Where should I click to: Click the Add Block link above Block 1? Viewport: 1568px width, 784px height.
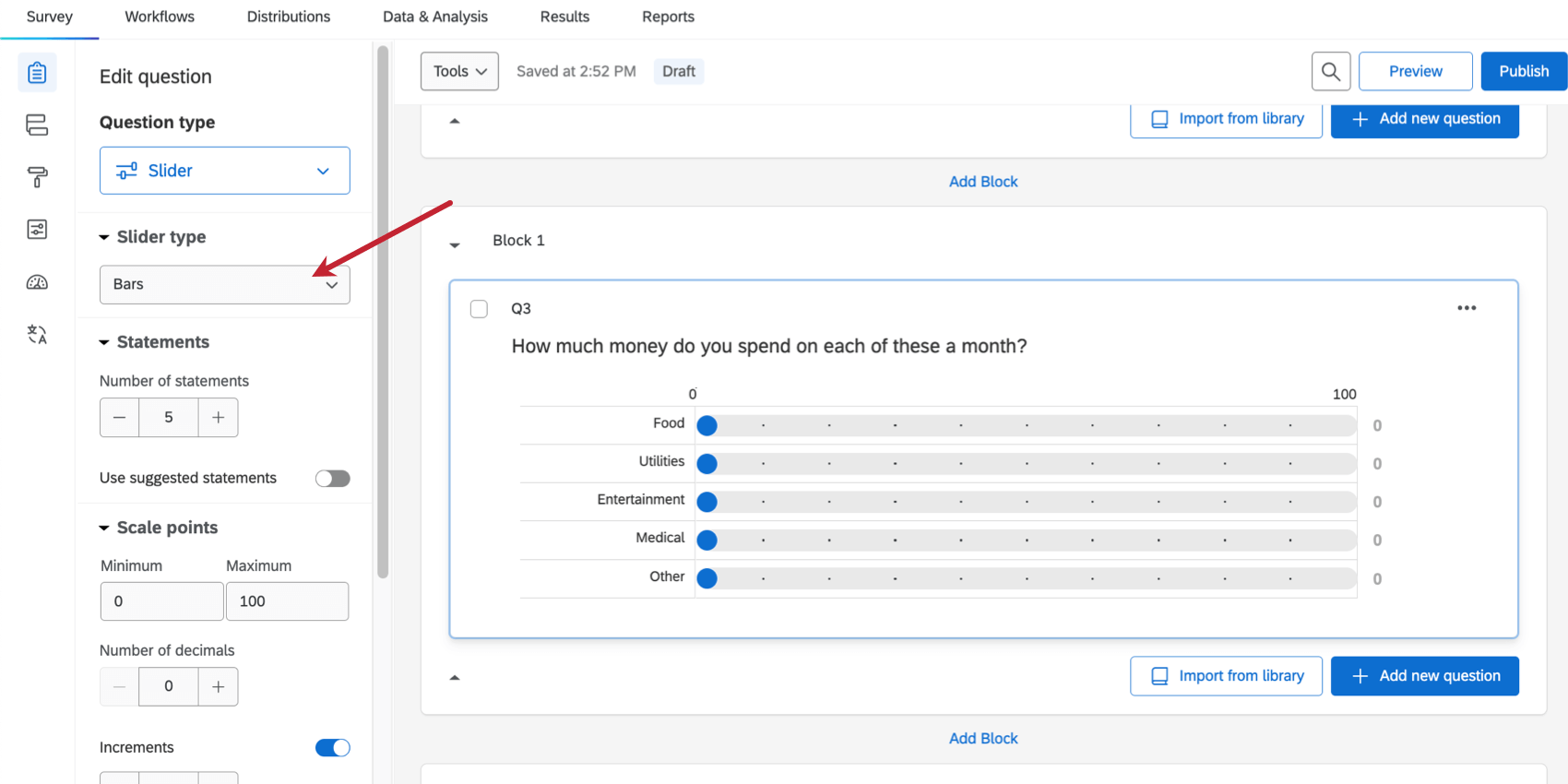983,182
